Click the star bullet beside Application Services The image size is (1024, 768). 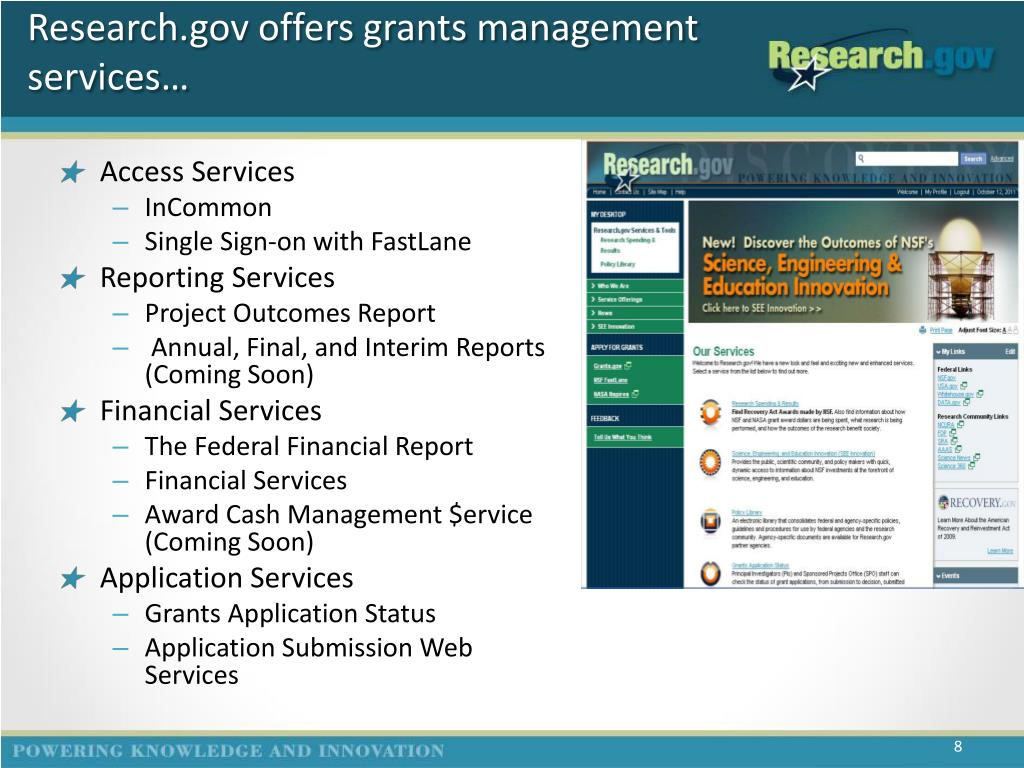pyautogui.click(x=72, y=579)
